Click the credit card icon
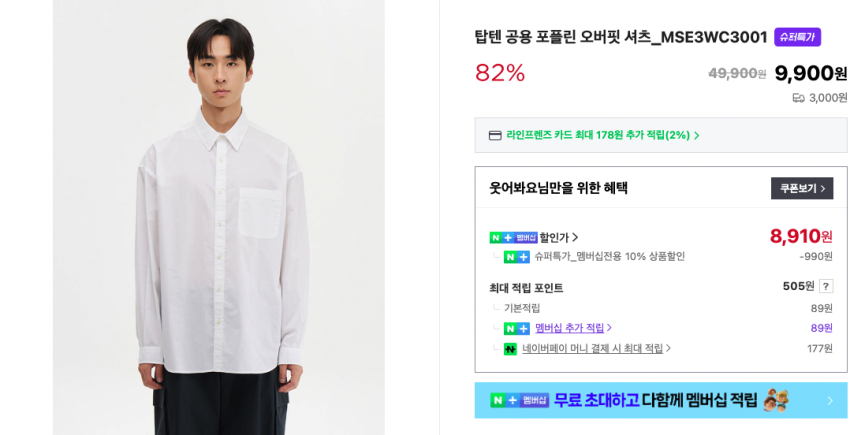850x435 pixels. point(495,135)
